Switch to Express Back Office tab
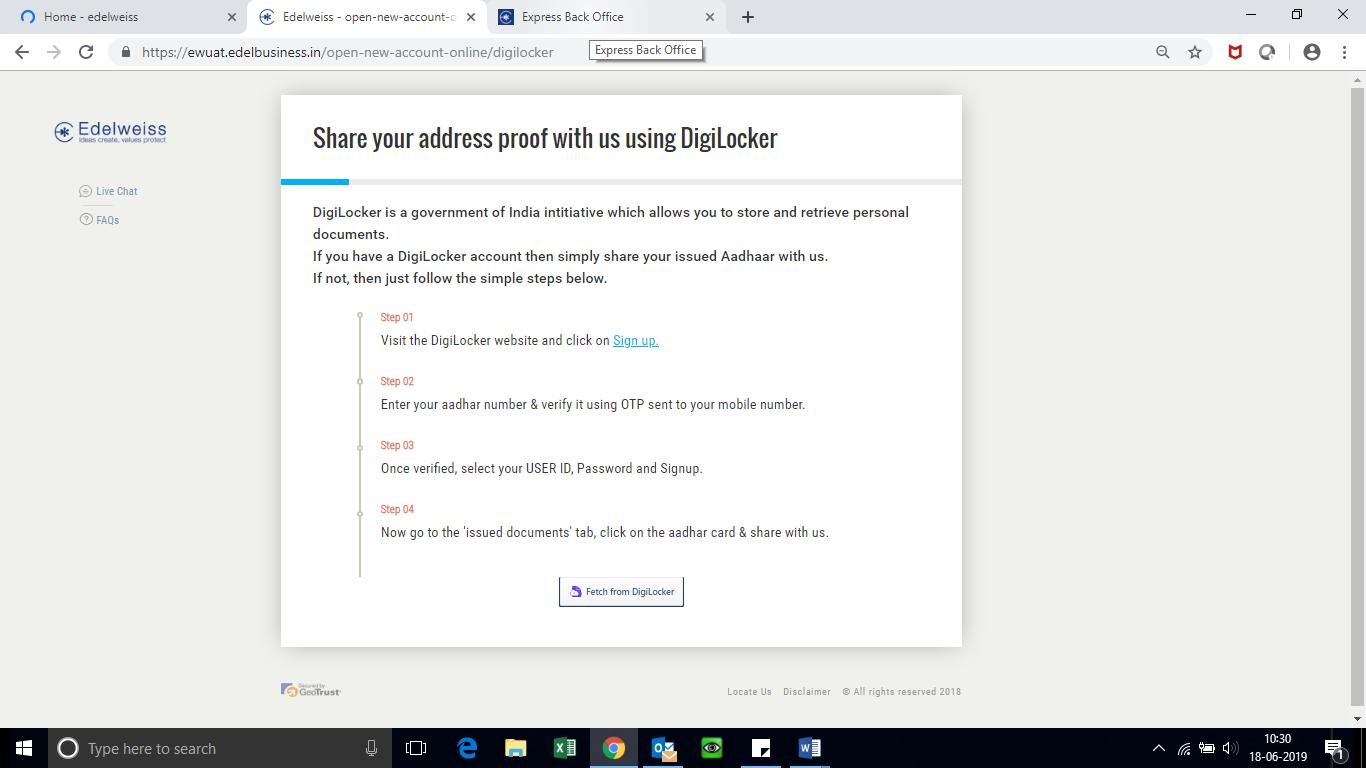 [x=605, y=17]
